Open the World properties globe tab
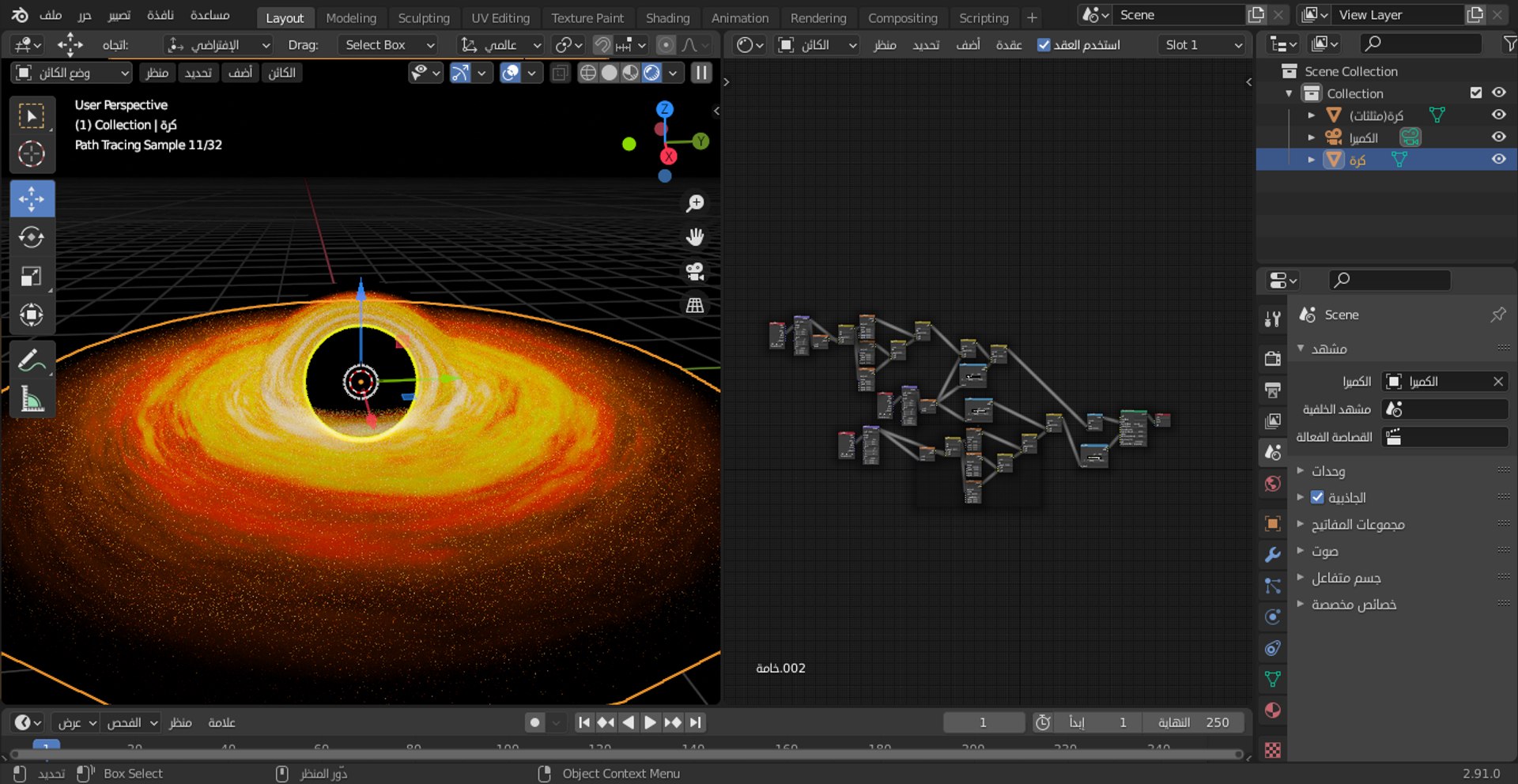This screenshot has width=1518, height=784. click(1272, 484)
